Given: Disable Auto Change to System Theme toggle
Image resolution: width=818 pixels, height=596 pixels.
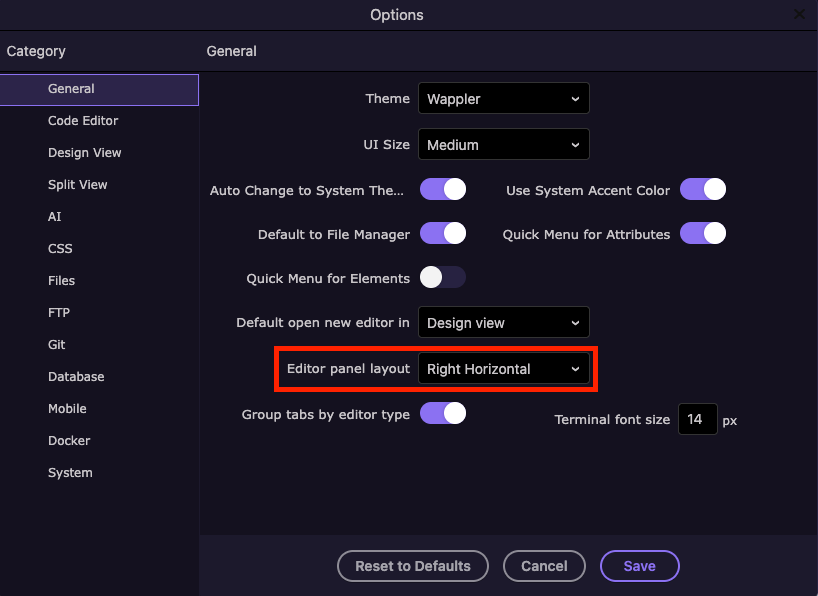Looking at the screenshot, I should [x=443, y=189].
